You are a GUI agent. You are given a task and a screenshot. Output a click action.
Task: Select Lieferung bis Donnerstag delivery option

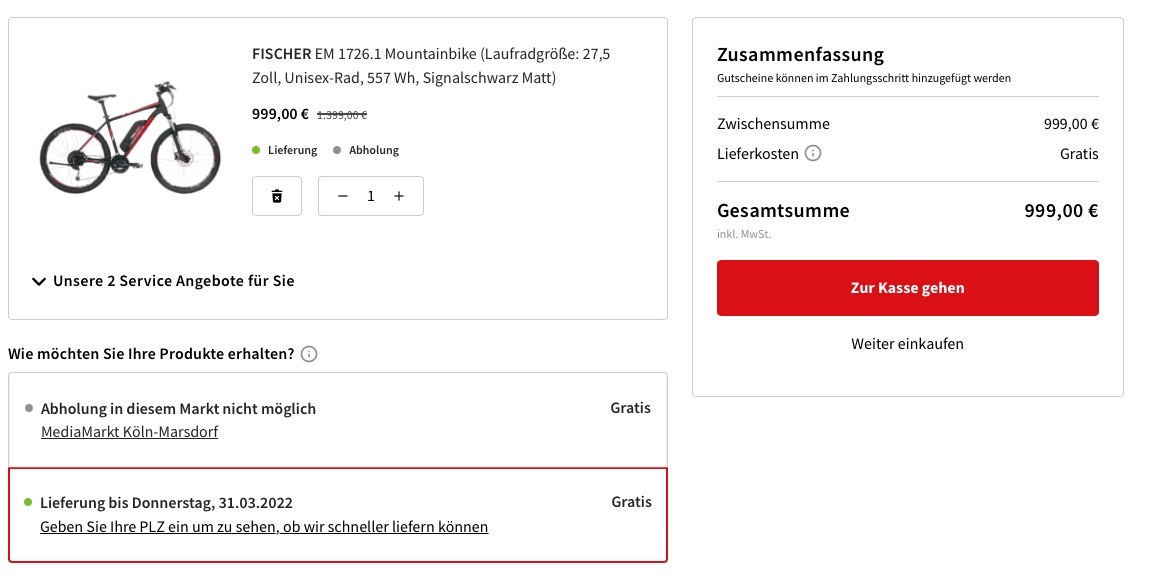coord(338,515)
